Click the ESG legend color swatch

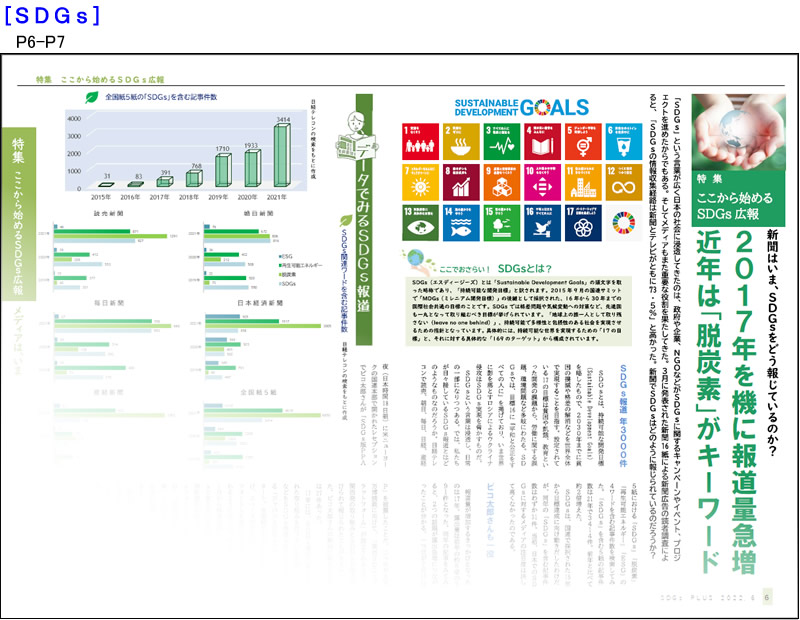coord(280,257)
